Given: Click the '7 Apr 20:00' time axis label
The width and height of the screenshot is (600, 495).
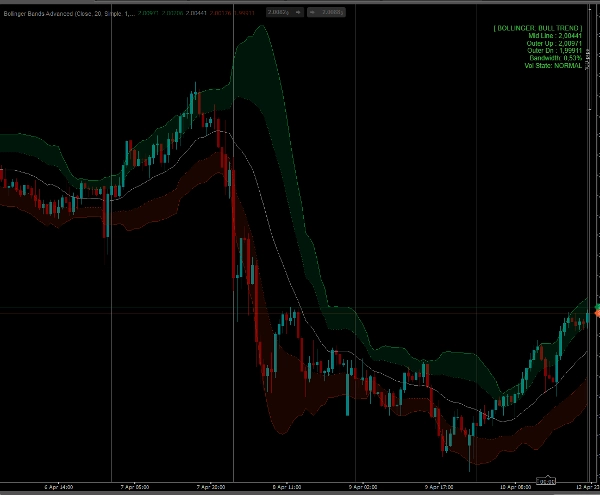Looking at the screenshot, I should 211,487.
